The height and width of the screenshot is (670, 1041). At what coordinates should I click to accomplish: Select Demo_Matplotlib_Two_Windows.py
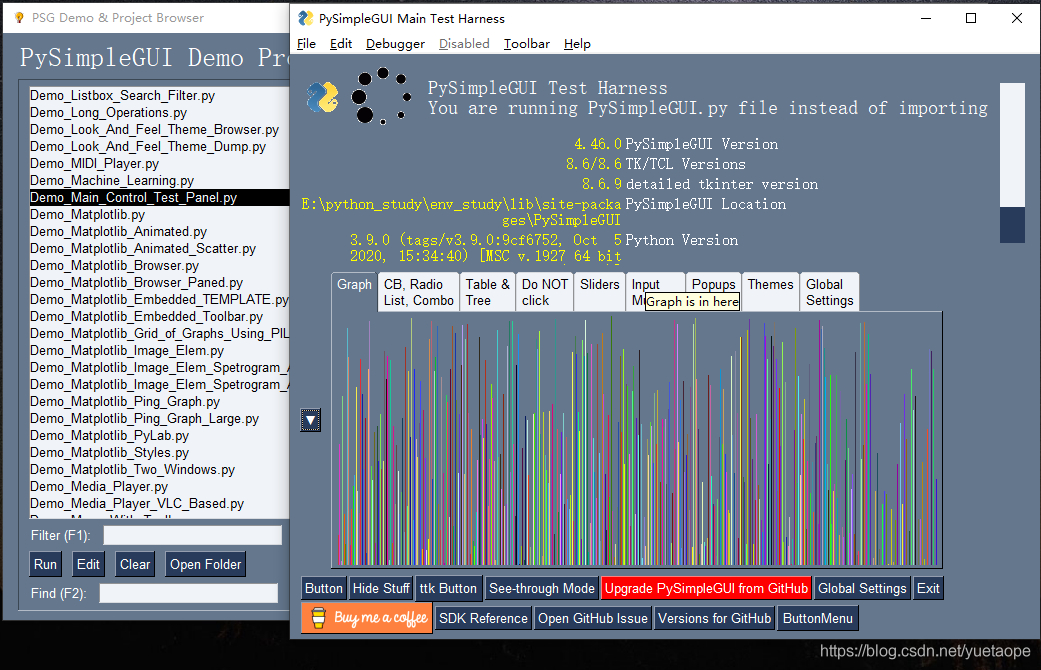click(x=159, y=469)
